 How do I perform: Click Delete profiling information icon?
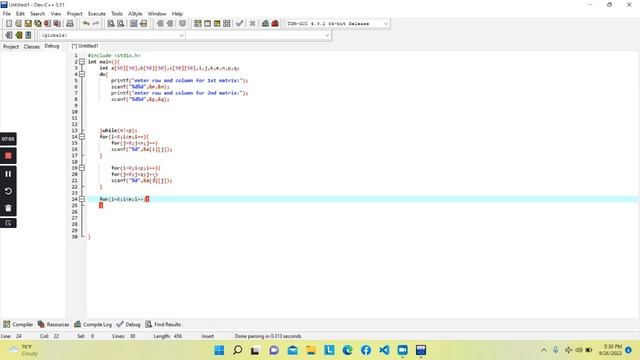pyautogui.click(x=275, y=24)
